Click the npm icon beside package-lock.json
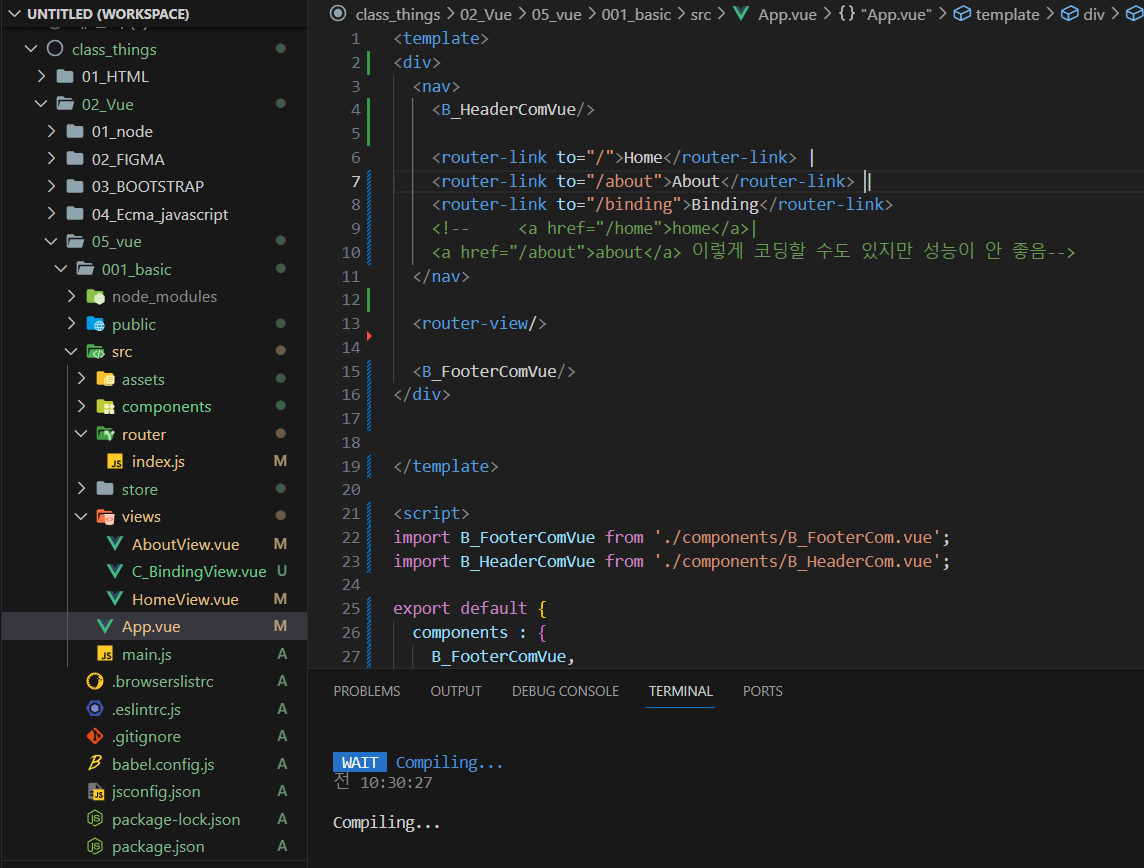This screenshot has width=1144, height=868. (95, 819)
